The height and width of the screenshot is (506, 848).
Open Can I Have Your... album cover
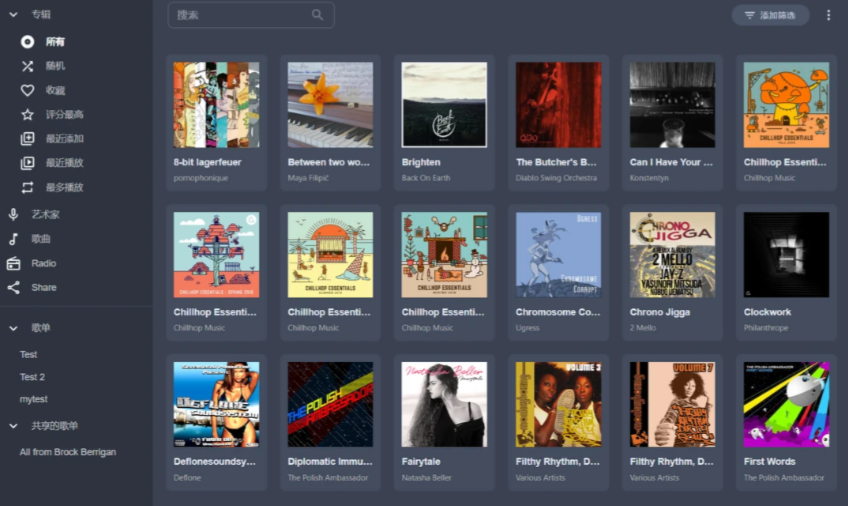click(x=672, y=104)
